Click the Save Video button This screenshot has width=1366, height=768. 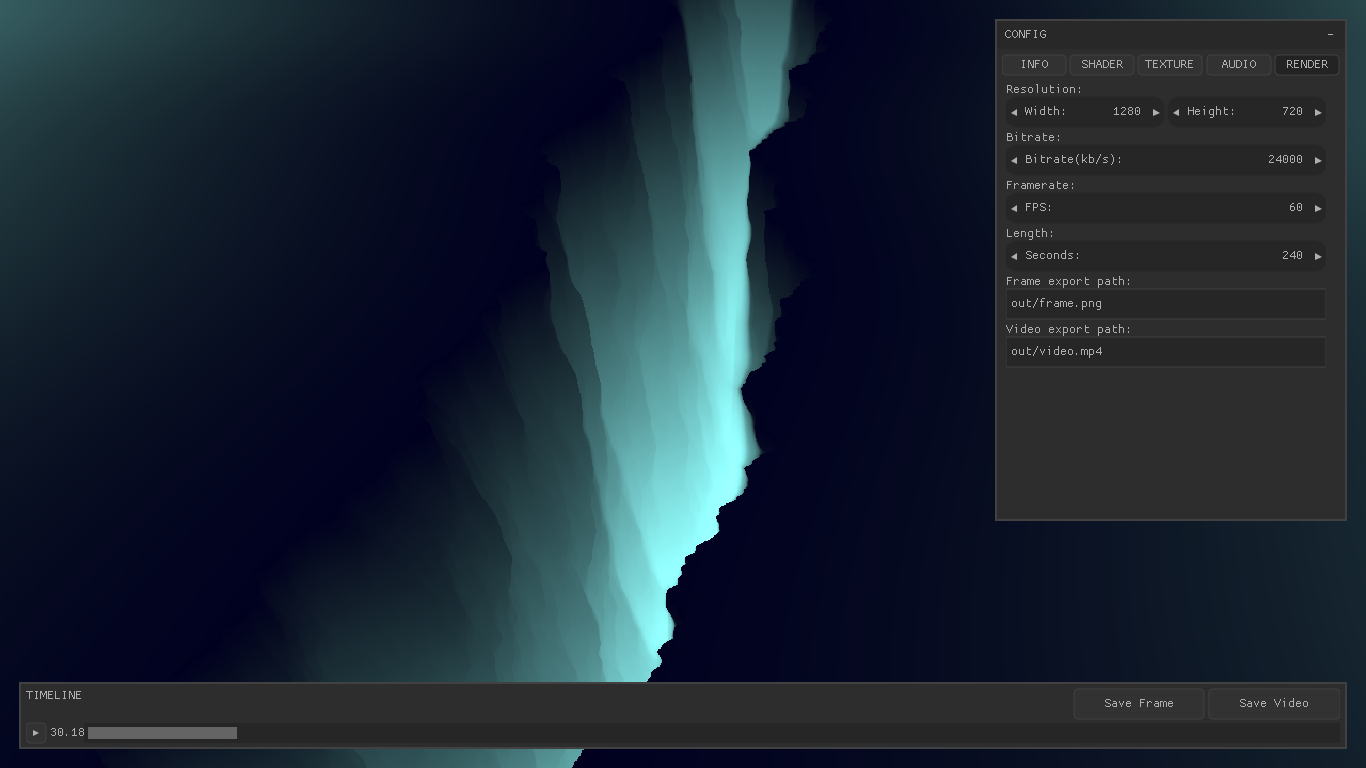click(x=1273, y=703)
